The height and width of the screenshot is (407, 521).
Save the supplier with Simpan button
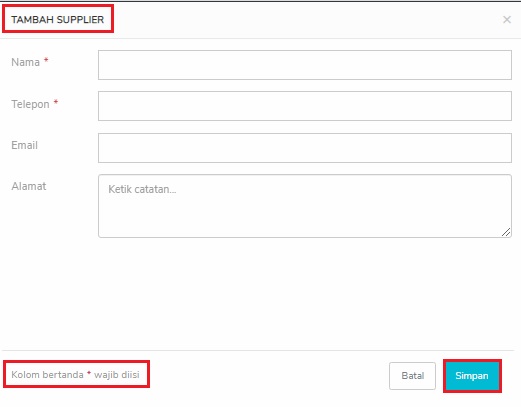tap(472, 376)
